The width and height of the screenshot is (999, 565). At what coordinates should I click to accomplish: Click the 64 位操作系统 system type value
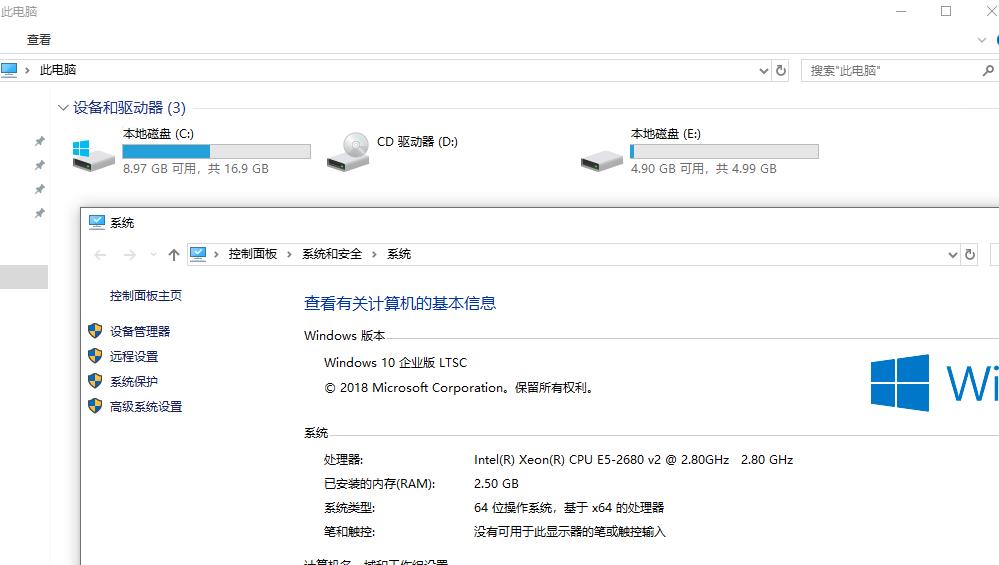click(569, 508)
